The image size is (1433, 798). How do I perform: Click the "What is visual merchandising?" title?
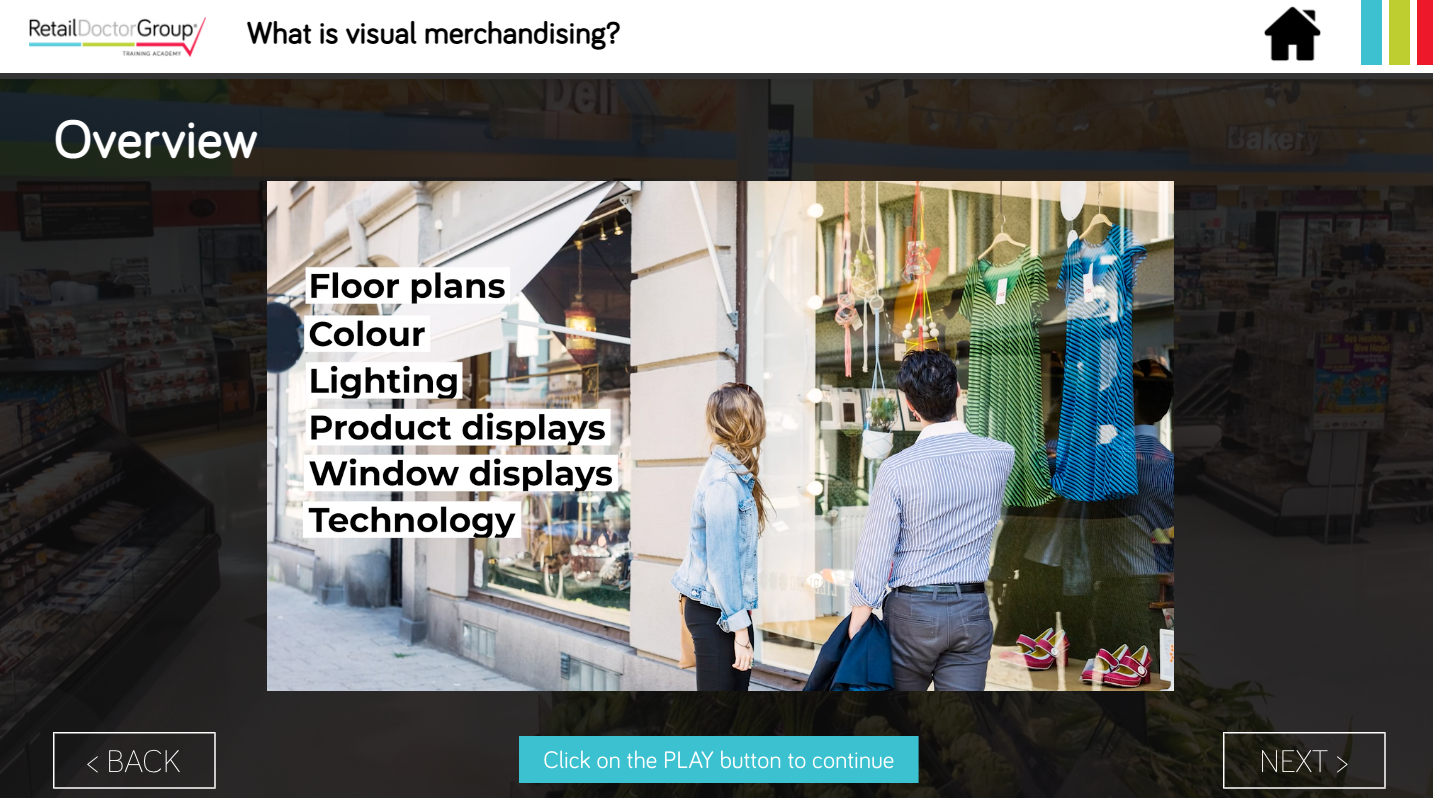click(433, 34)
